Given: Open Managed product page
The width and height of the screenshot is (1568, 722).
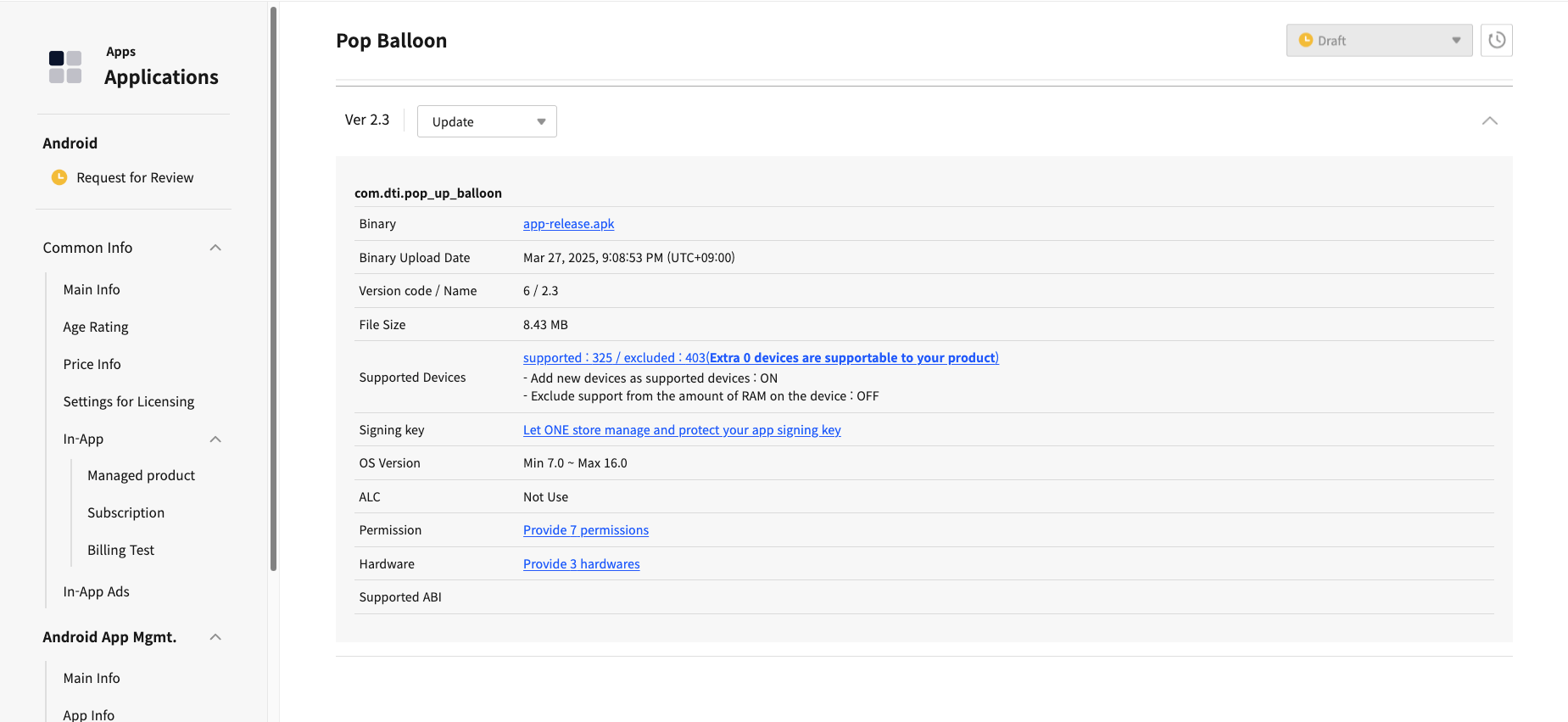Looking at the screenshot, I should pyautogui.click(x=141, y=476).
